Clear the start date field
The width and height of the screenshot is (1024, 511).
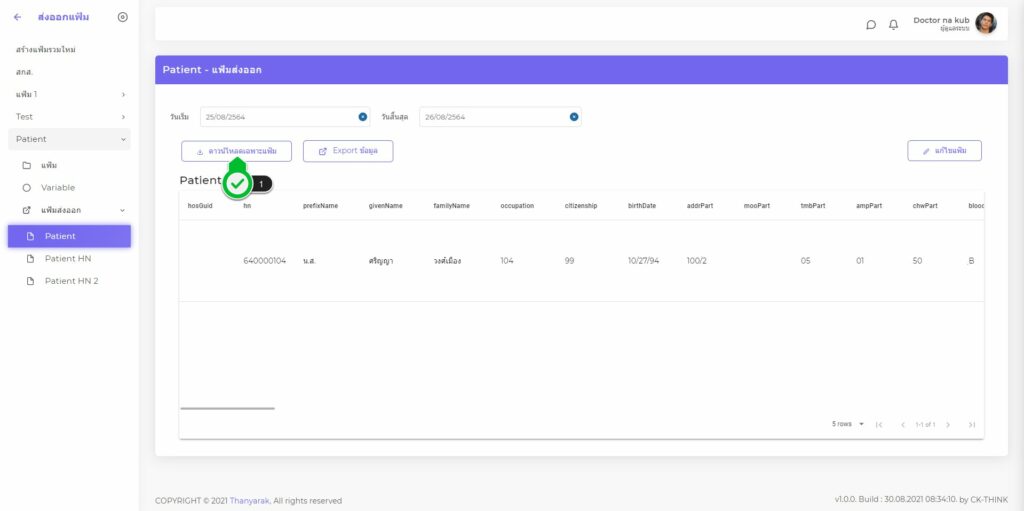(x=363, y=117)
